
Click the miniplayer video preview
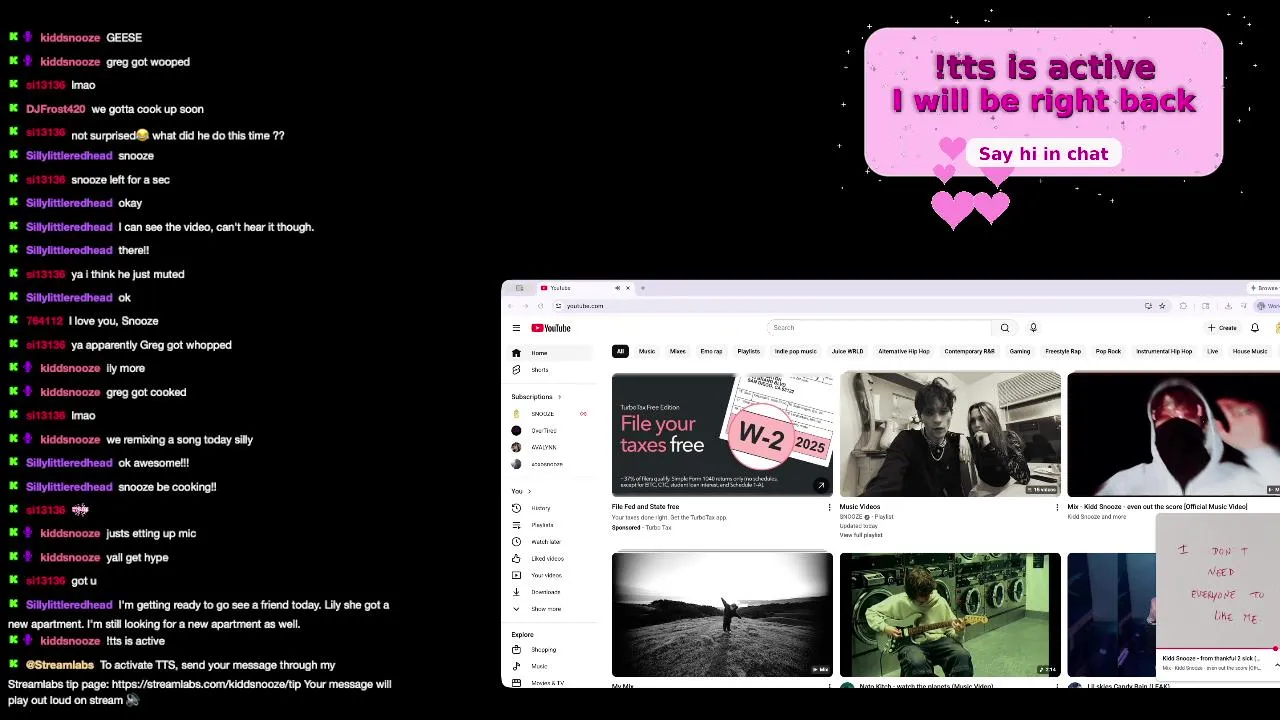pyautogui.click(x=1218, y=583)
